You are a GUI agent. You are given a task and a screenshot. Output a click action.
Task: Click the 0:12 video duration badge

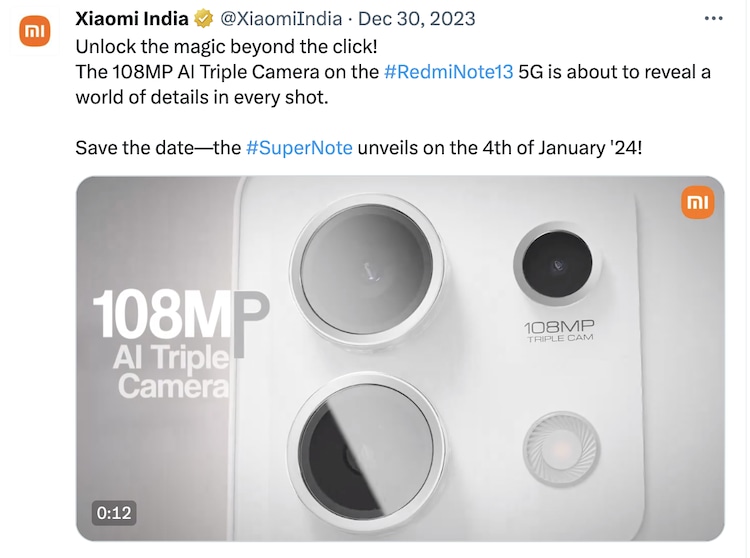coord(113,513)
